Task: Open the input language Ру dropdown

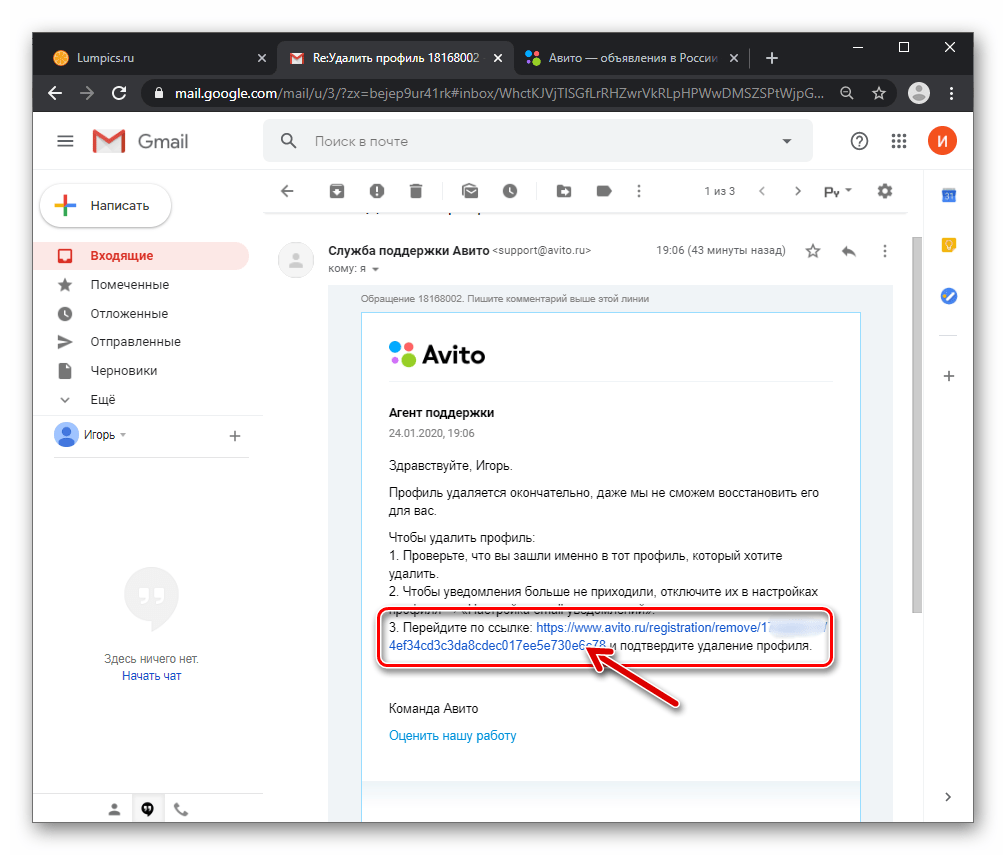Action: point(837,192)
